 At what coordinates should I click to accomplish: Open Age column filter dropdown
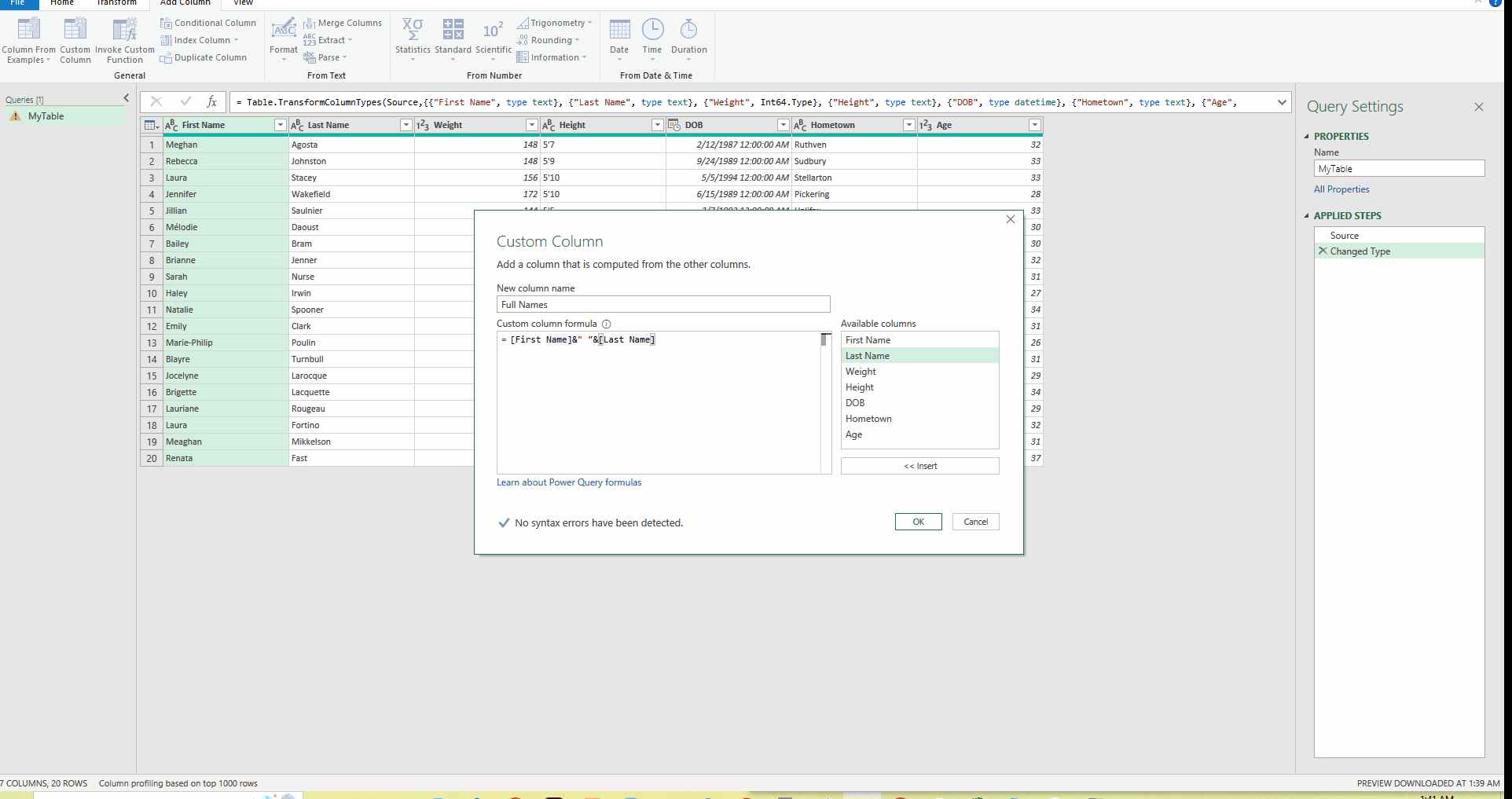(x=1034, y=125)
